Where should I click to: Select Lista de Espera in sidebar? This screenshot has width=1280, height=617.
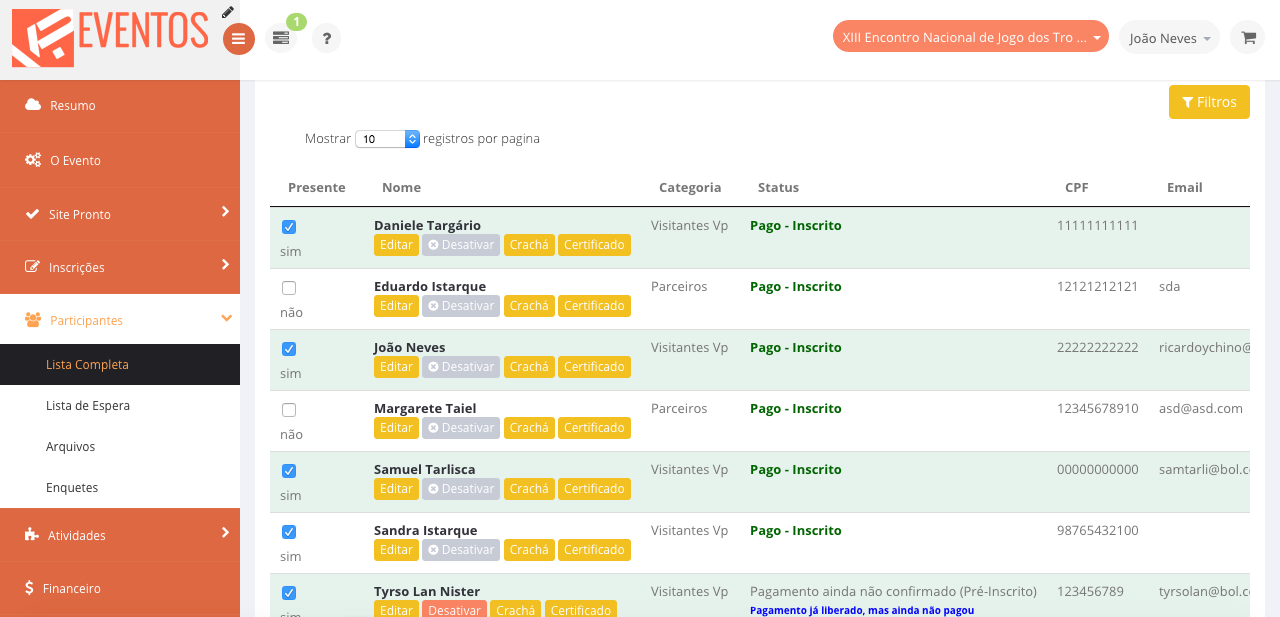[88, 406]
